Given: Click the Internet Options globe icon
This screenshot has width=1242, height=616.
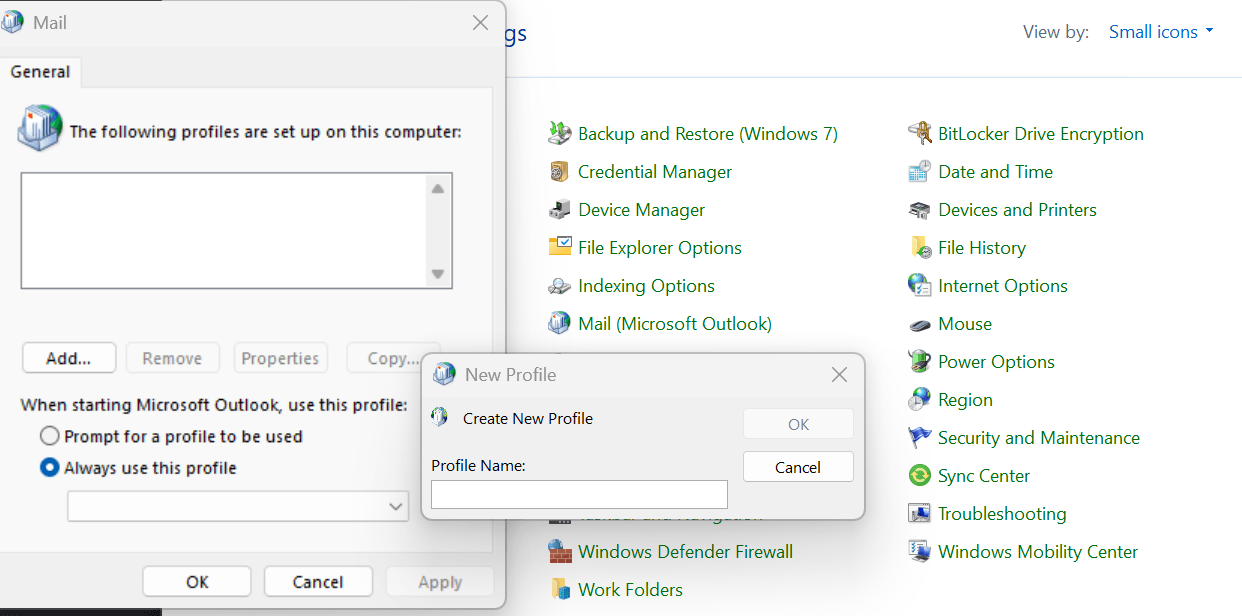Looking at the screenshot, I should (919, 286).
